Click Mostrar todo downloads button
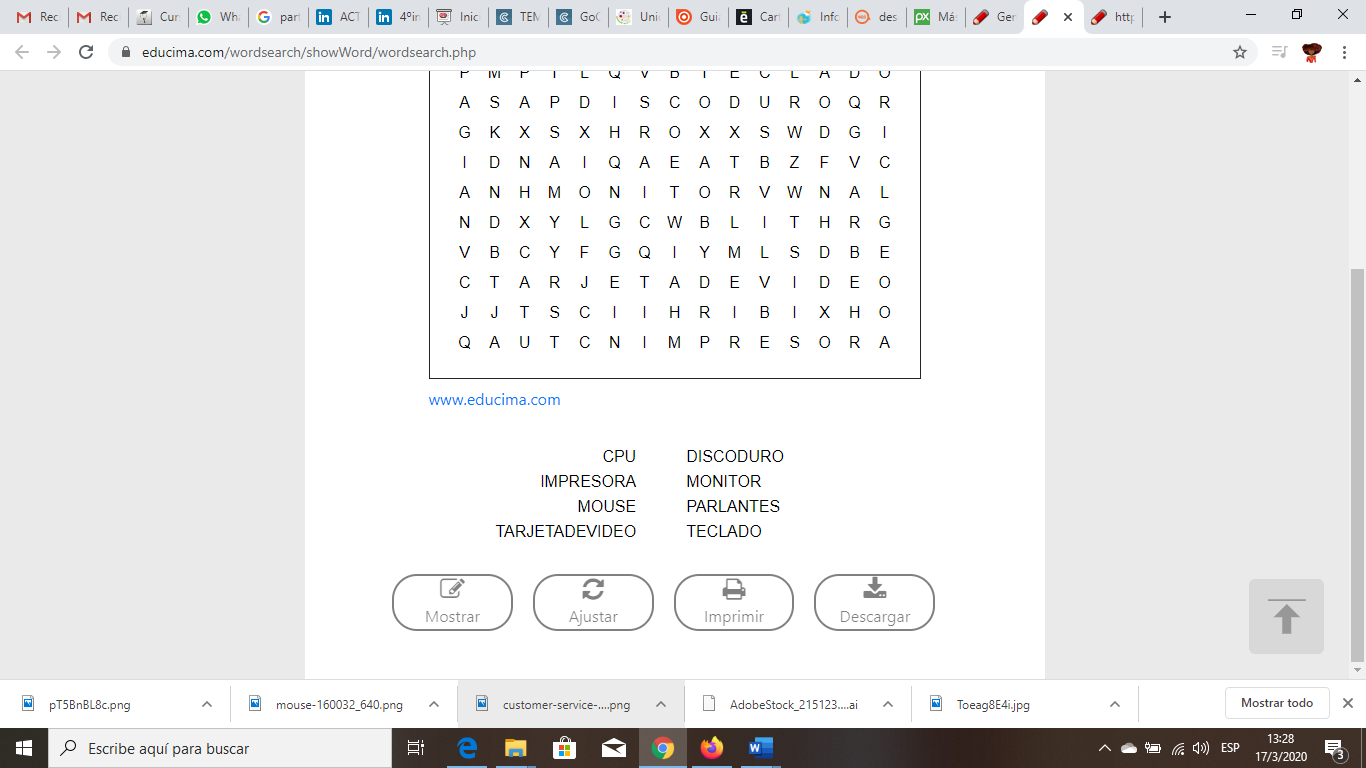 tap(1277, 703)
